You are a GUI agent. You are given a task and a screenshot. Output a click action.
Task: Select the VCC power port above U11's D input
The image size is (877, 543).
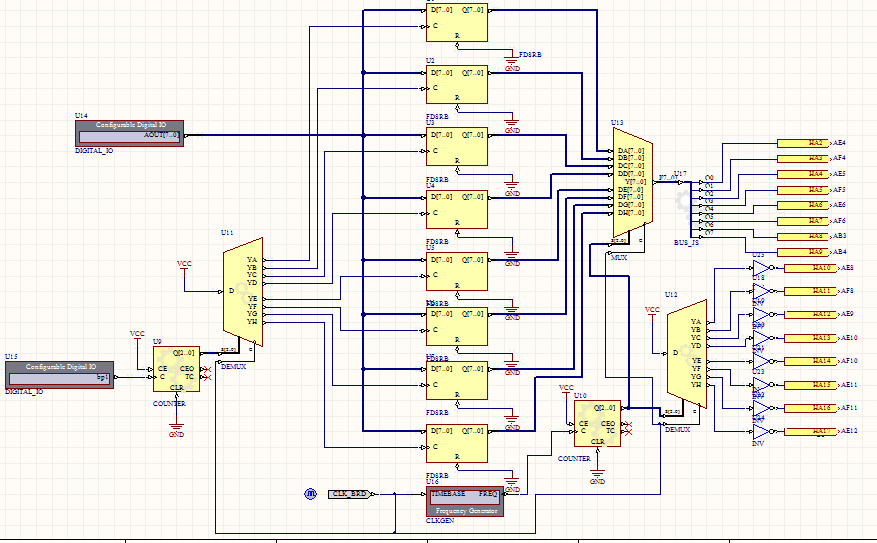(x=184, y=265)
